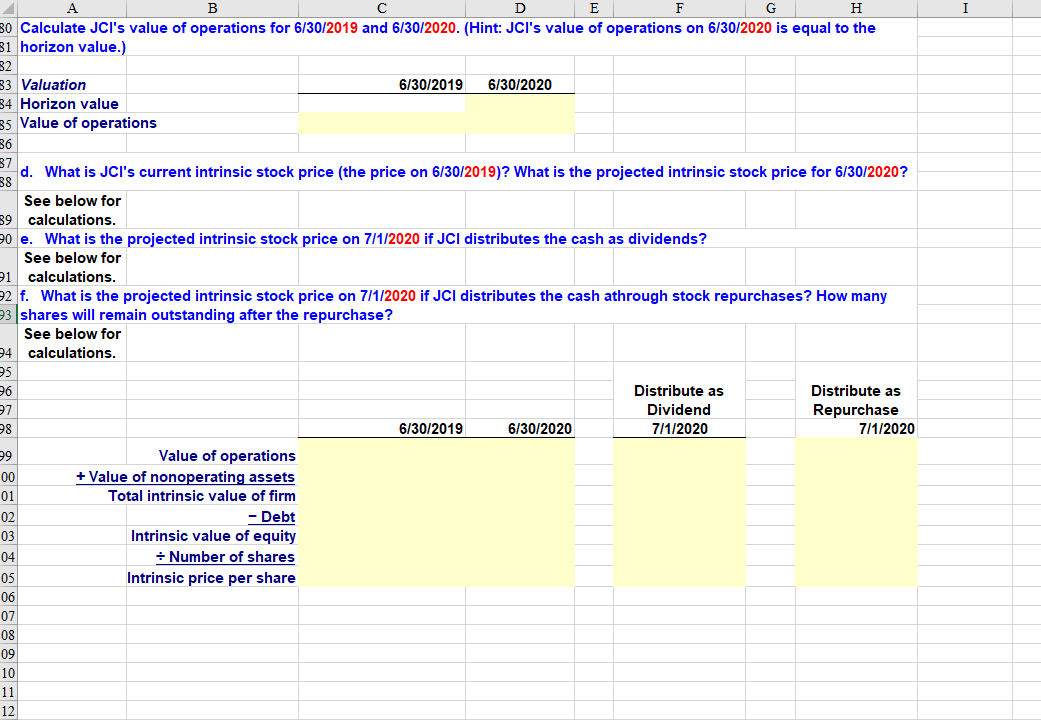Click the 'Total intrinsic value of firm' label
Screen dimensions: 1041x720
(x=202, y=495)
